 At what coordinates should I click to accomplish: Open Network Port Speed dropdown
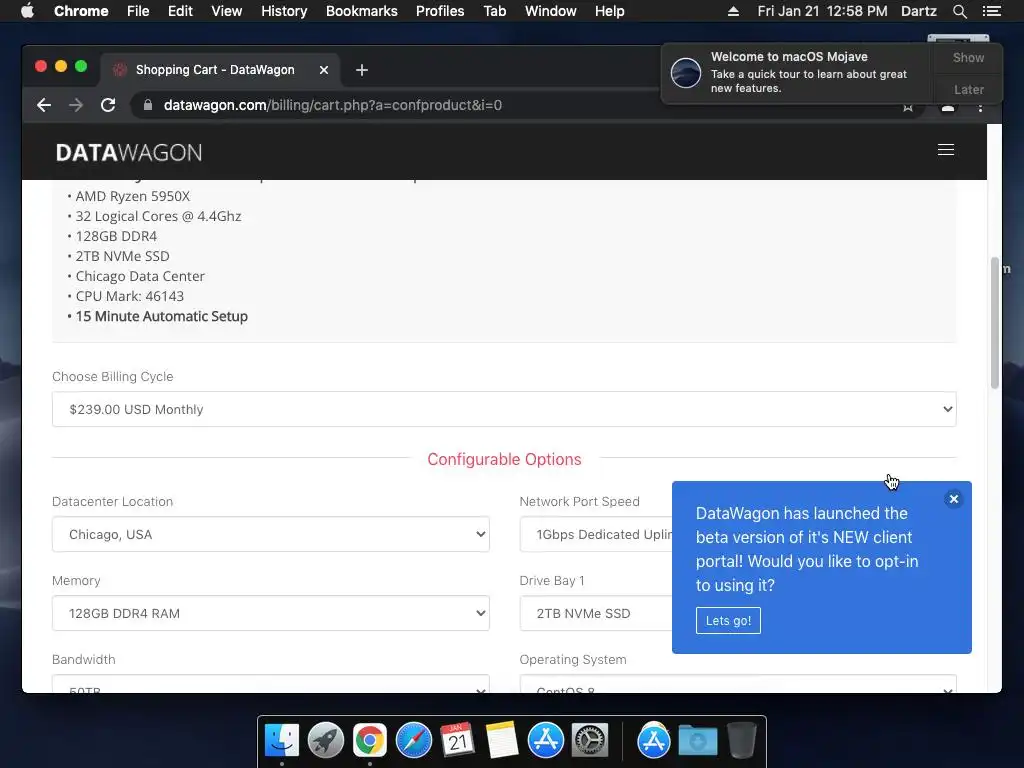point(596,534)
